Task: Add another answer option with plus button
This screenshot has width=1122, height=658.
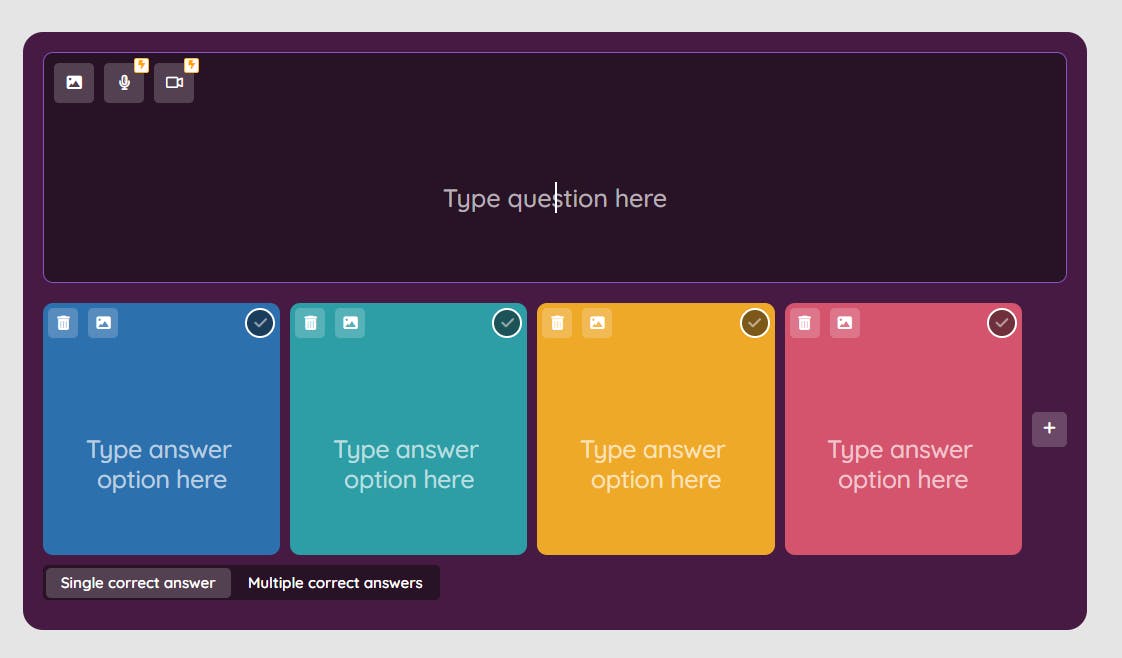Action: 1049,429
